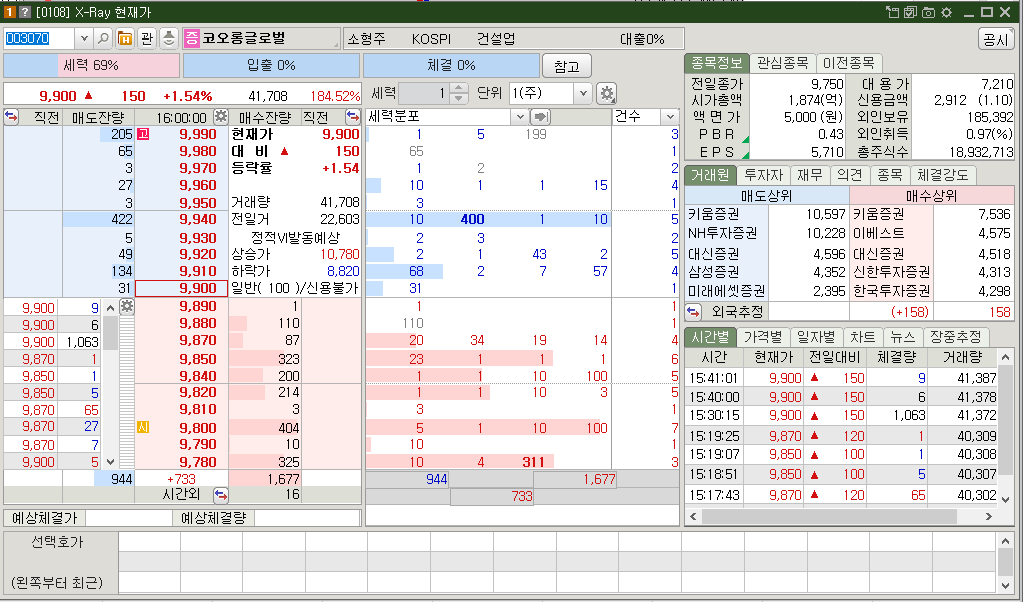Screen dimensions: 1023x602
Task: Click the stock search magnifier icon
Action: click(103, 39)
